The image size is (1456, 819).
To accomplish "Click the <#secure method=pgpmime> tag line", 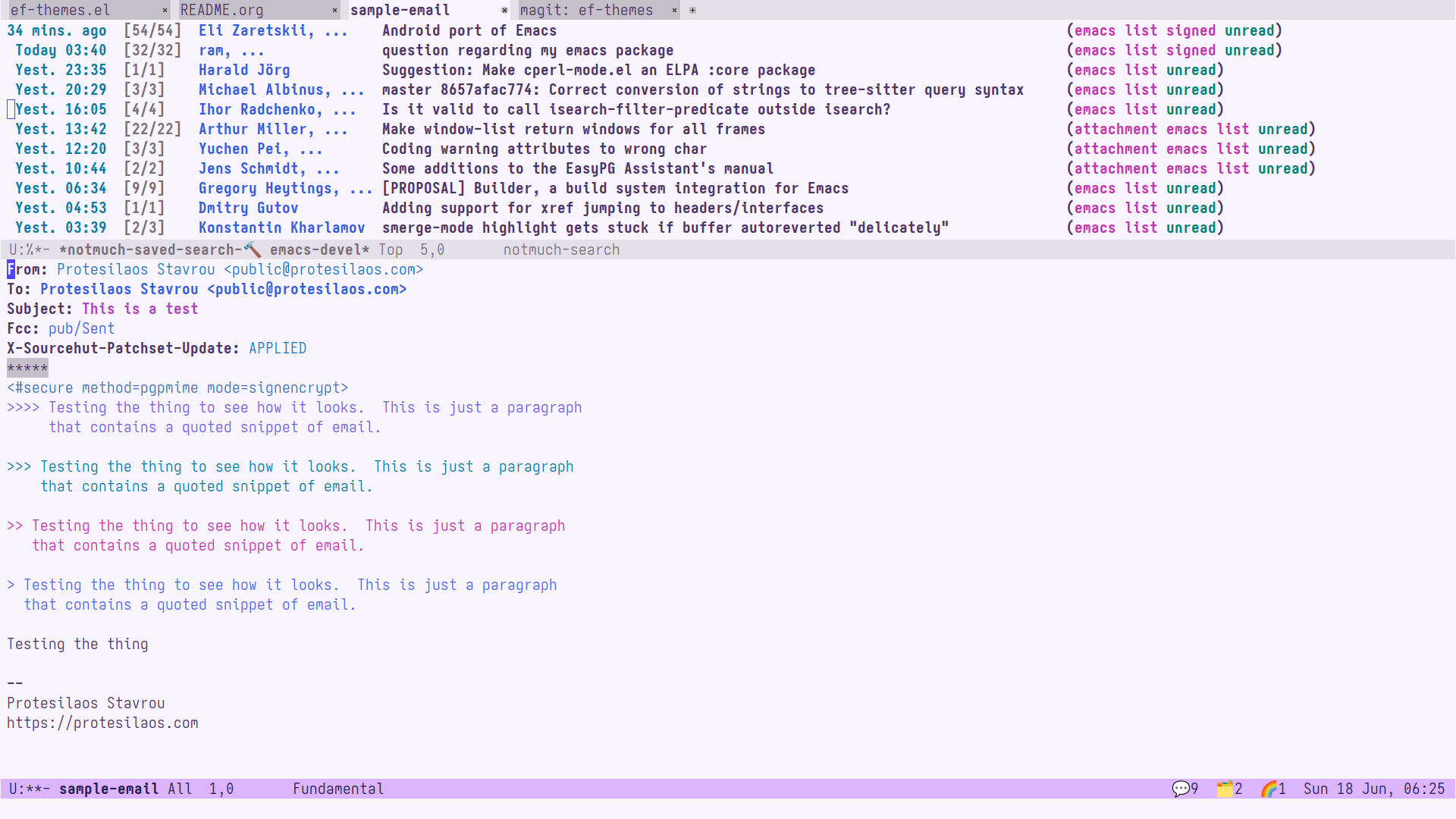I will point(177,388).
